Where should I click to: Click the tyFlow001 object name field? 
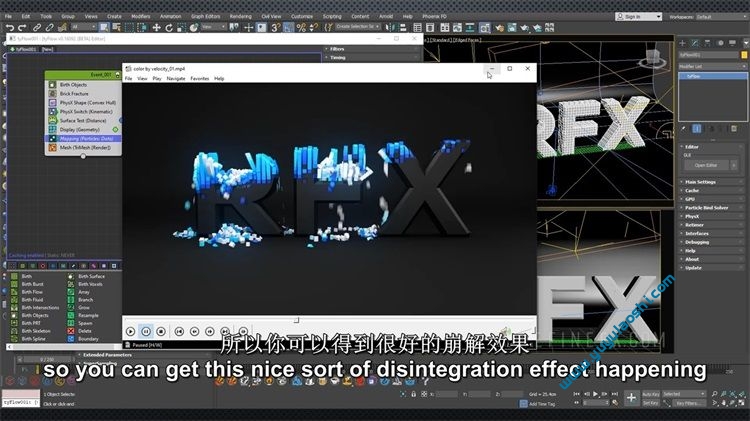click(709, 55)
